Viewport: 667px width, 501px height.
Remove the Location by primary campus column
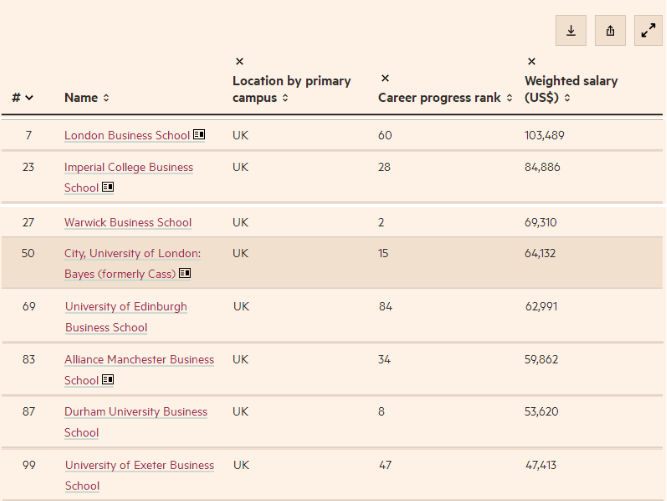coord(239,62)
